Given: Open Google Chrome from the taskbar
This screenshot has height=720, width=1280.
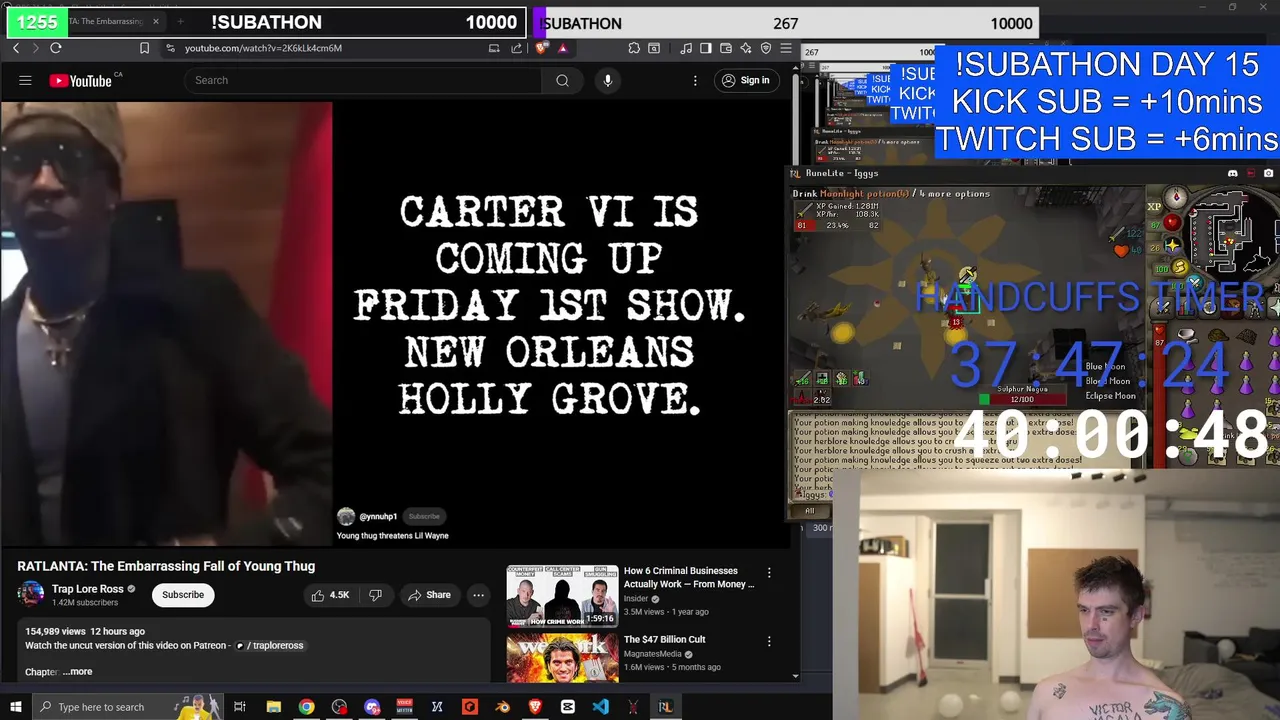Looking at the screenshot, I should [x=306, y=707].
